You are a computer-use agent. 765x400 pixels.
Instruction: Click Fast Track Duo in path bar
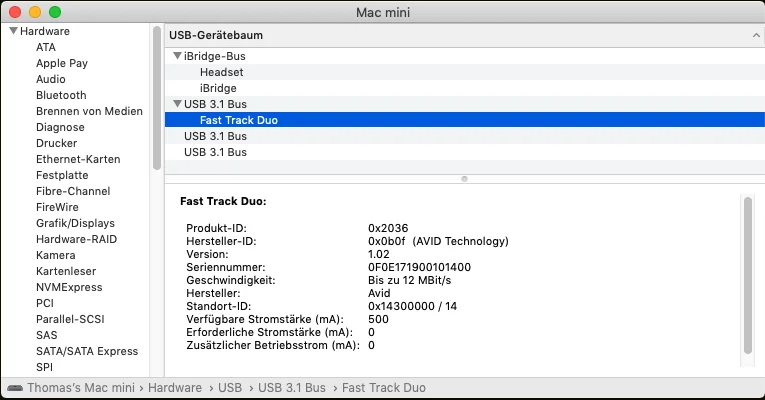click(x=384, y=388)
